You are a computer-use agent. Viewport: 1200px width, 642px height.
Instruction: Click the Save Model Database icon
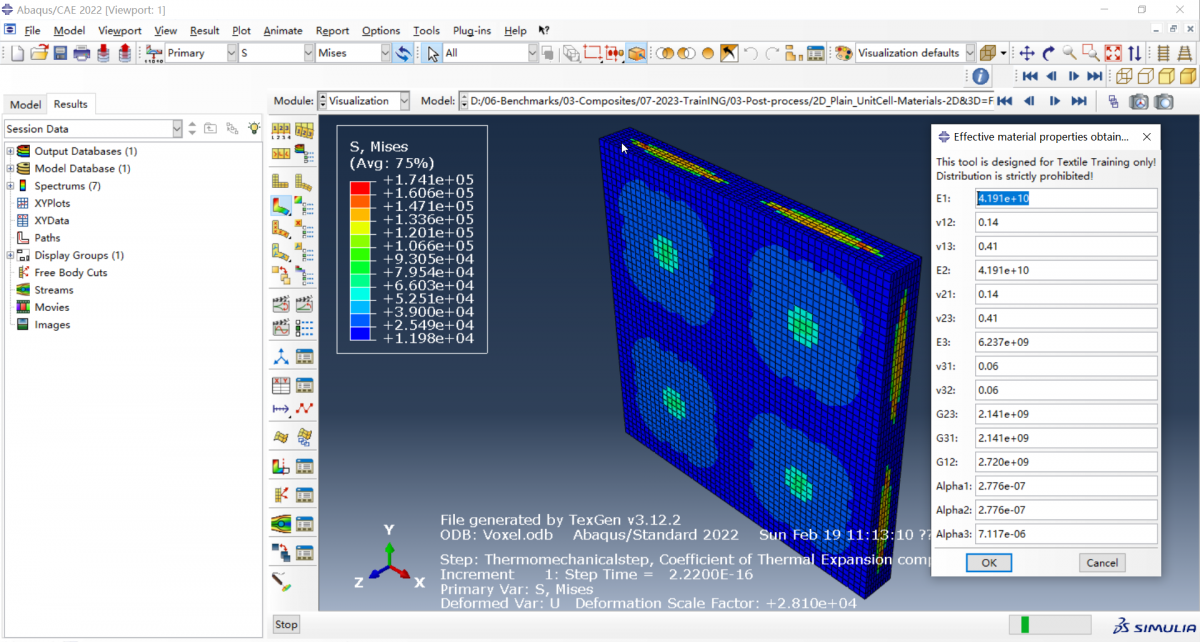pos(60,53)
